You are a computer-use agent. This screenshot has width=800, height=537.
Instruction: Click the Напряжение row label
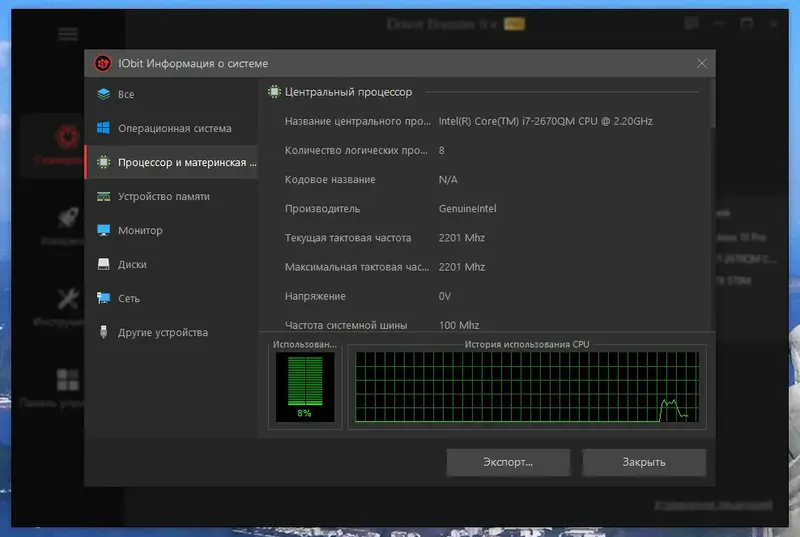pyautogui.click(x=315, y=296)
